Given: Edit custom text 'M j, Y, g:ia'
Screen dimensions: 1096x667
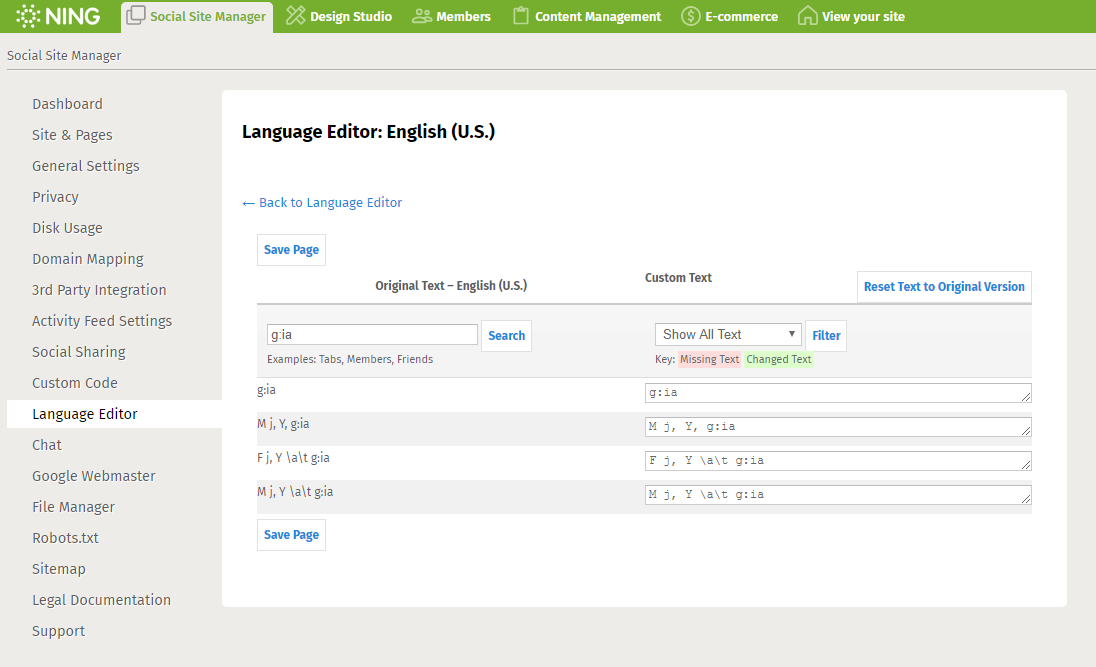Looking at the screenshot, I should coord(838,426).
